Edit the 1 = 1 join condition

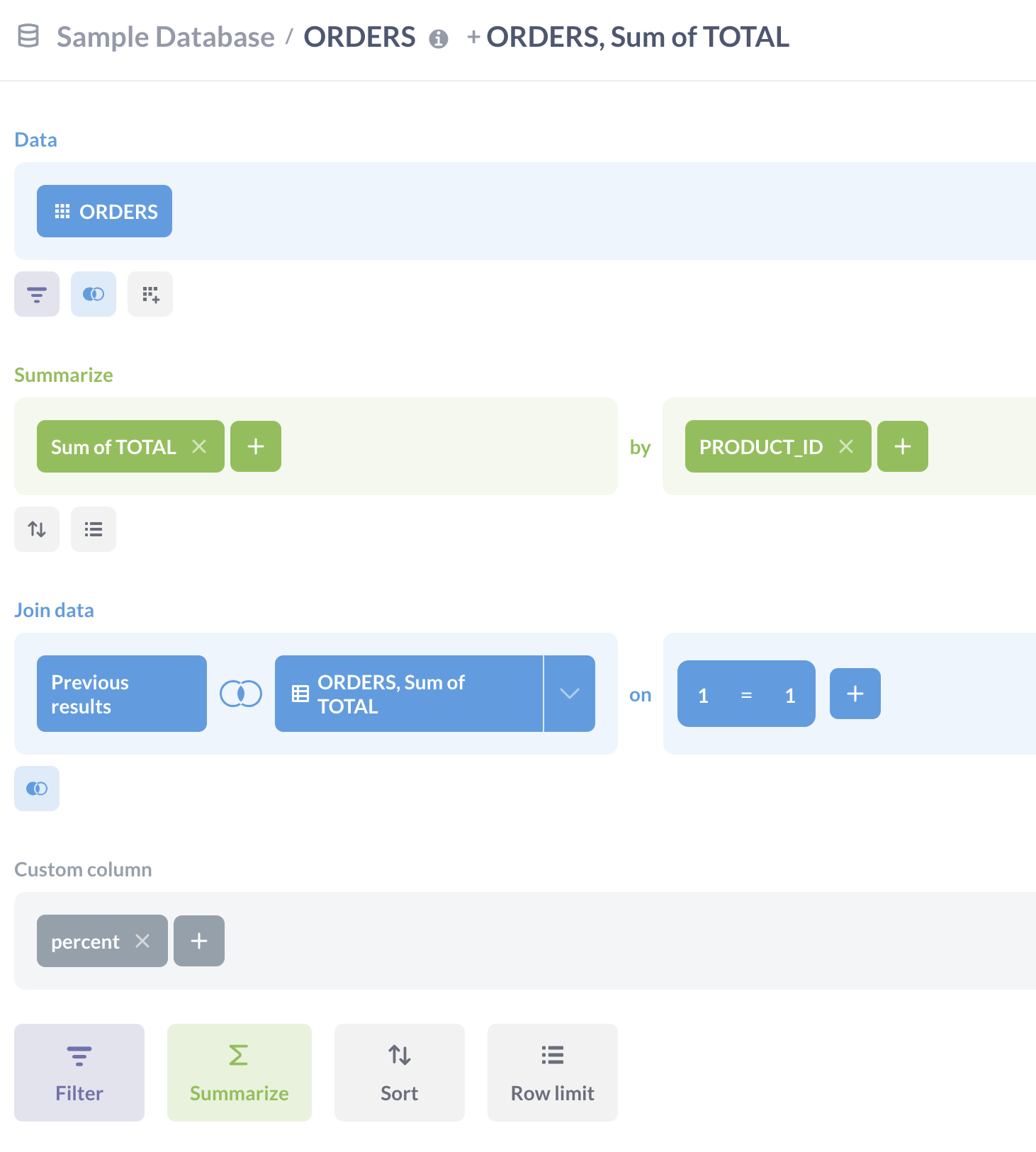tap(746, 694)
